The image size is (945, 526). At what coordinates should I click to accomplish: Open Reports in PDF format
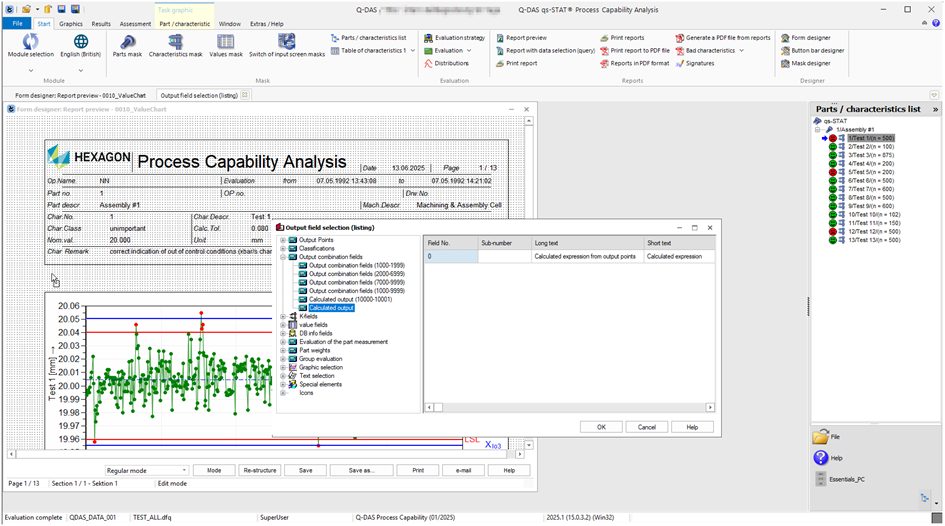point(635,63)
